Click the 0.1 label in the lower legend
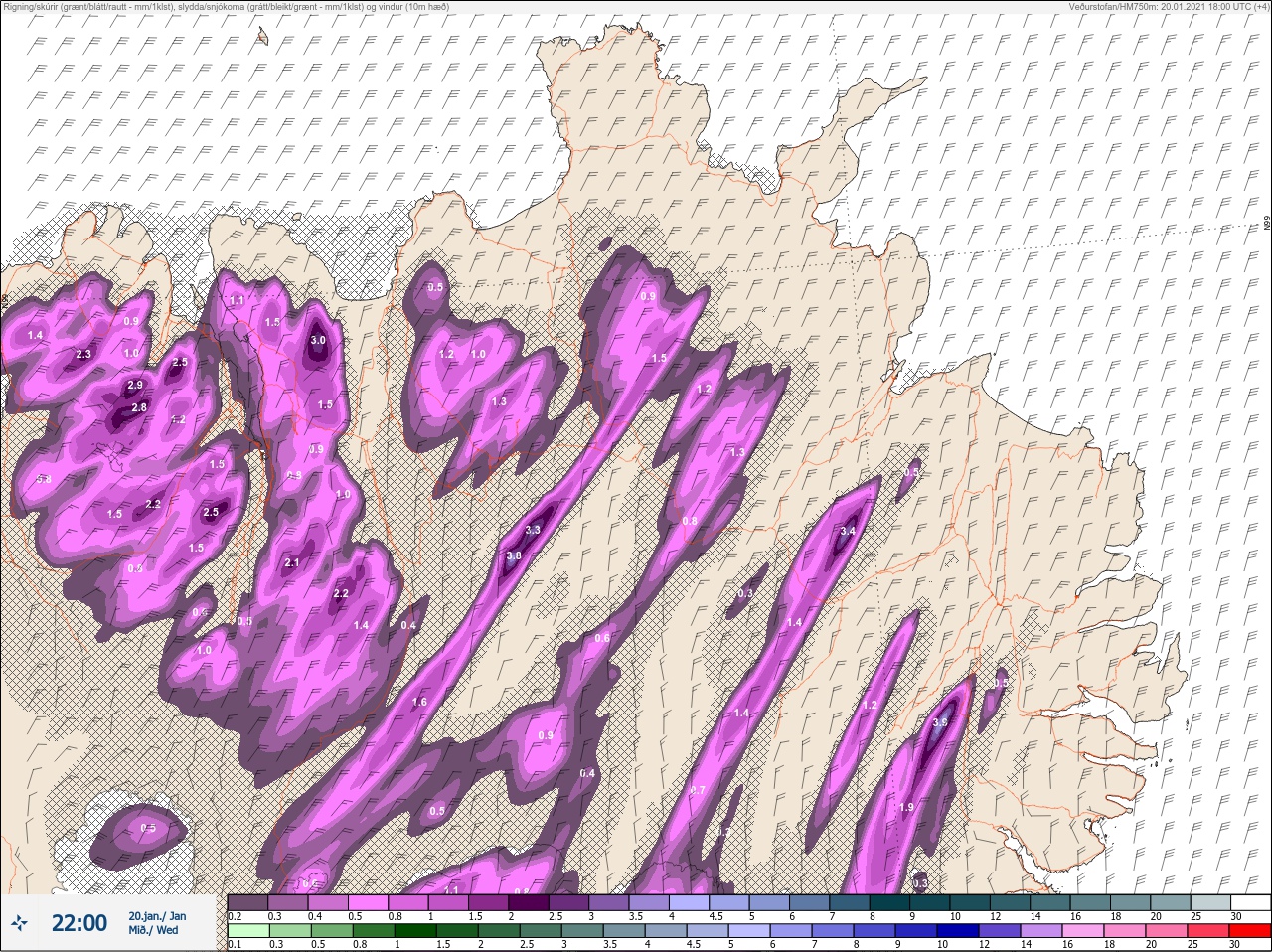Viewport: 1272px width, 952px height. (234, 945)
